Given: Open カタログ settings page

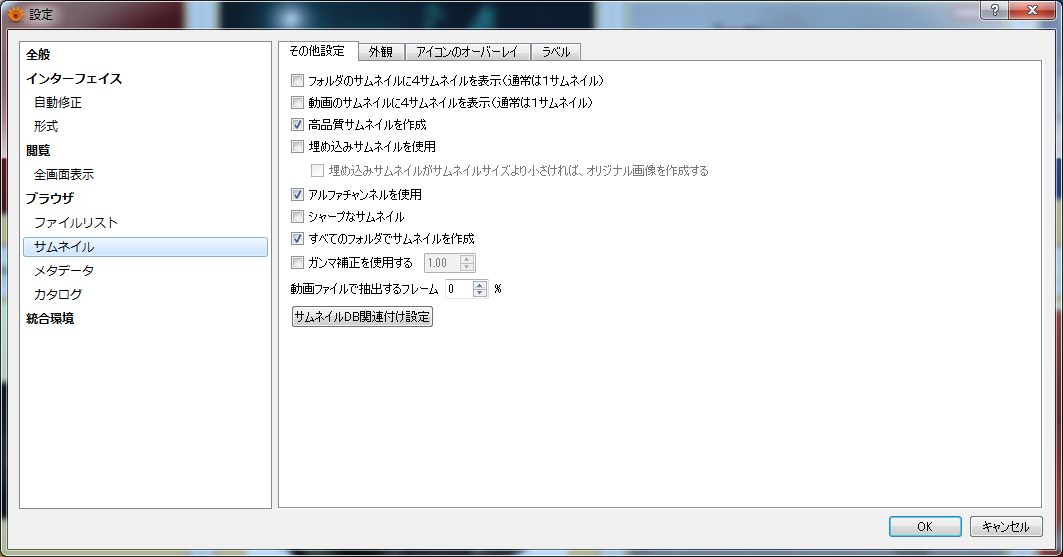Looking at the screenshot, I should [58, 294].
